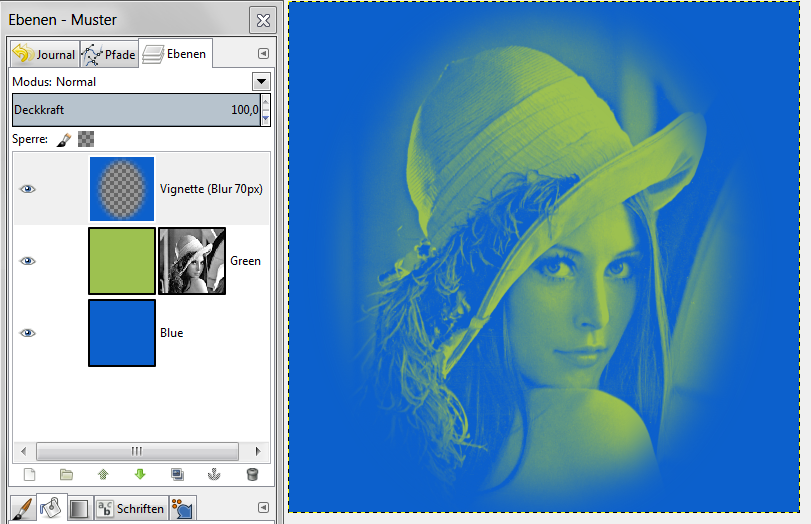Open the brushes tab in lower dock
Viewport: 811px width, 524px height.
pyautogui.click(x=23, y=508)
